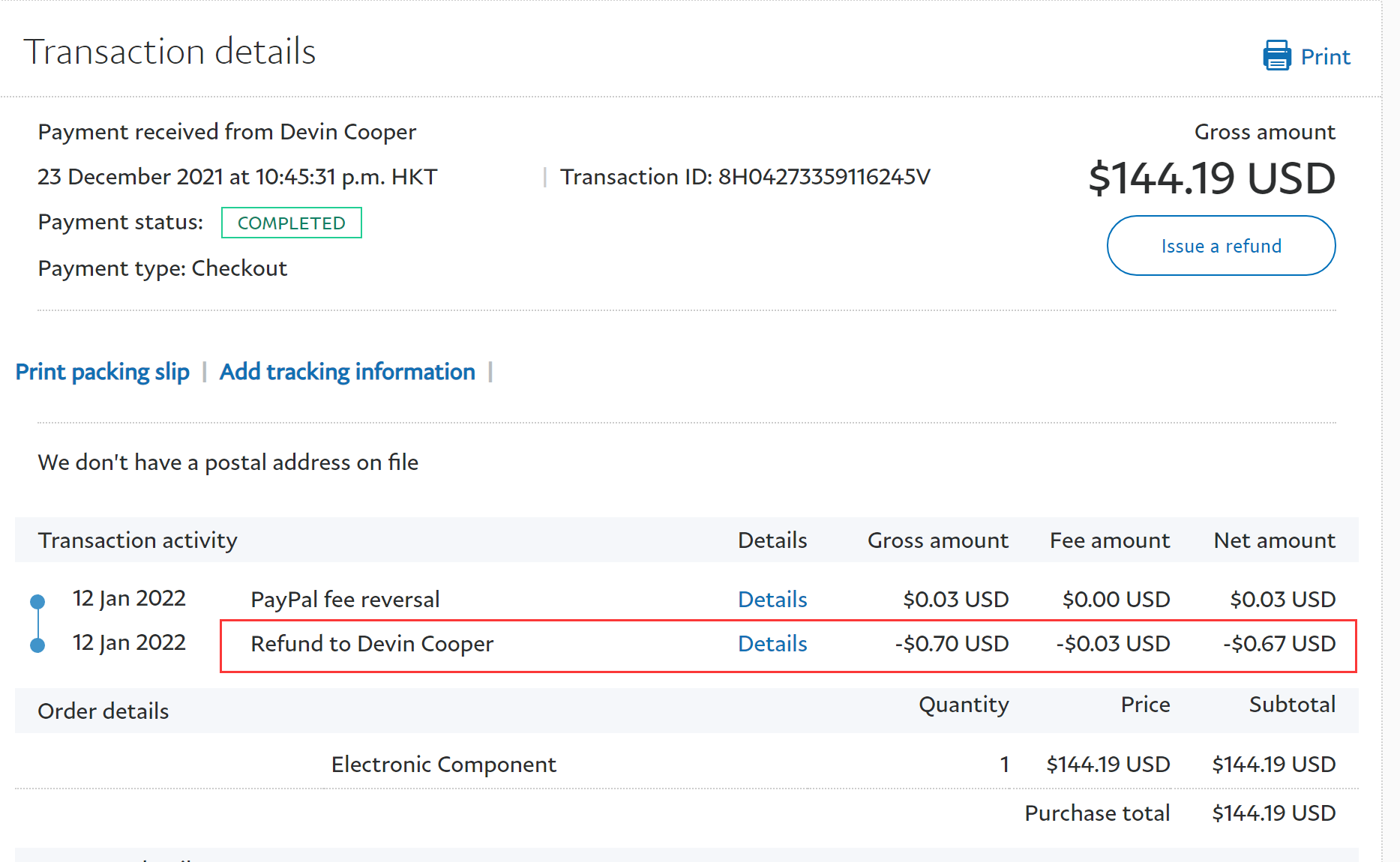The image size is (1400, 862).
Task: Click the top timeline dot for fee reversal
Action: 37,601
